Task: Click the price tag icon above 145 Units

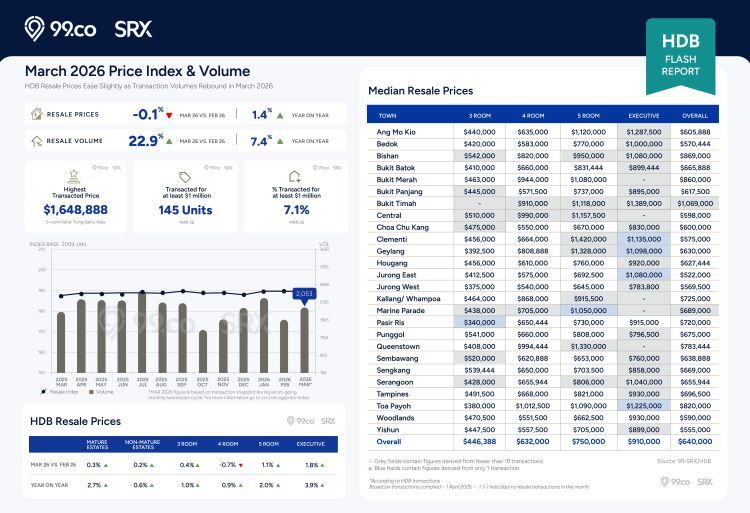Action: click(x=184, y=177)
